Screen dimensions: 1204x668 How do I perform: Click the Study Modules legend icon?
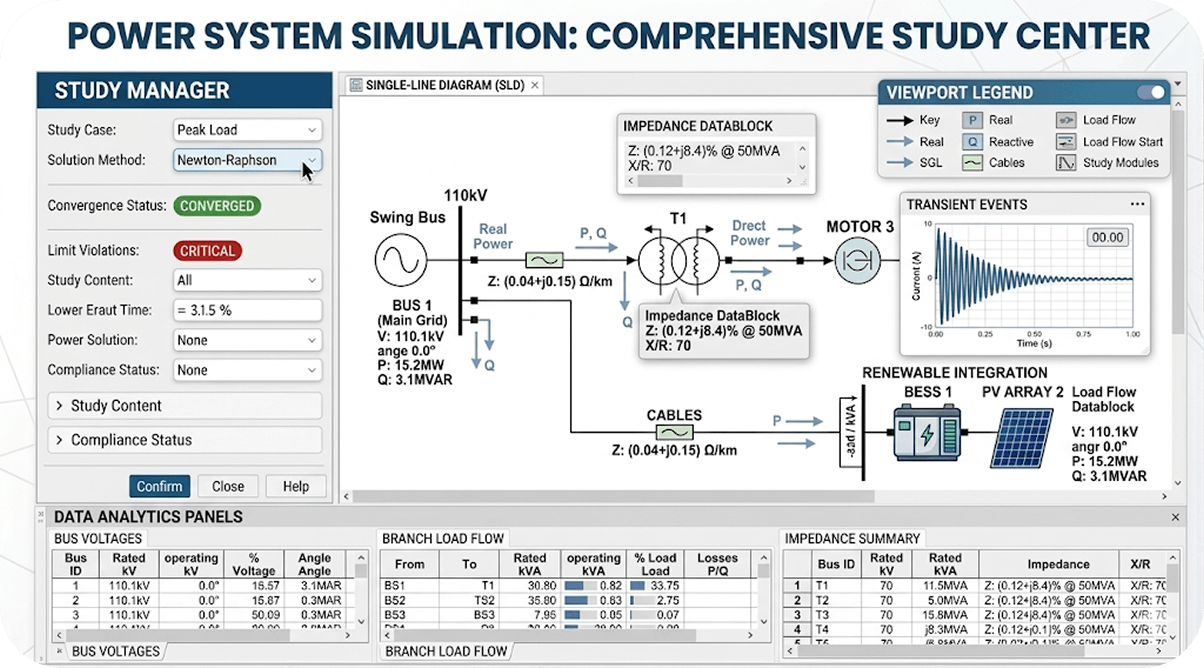point(1066,163)
